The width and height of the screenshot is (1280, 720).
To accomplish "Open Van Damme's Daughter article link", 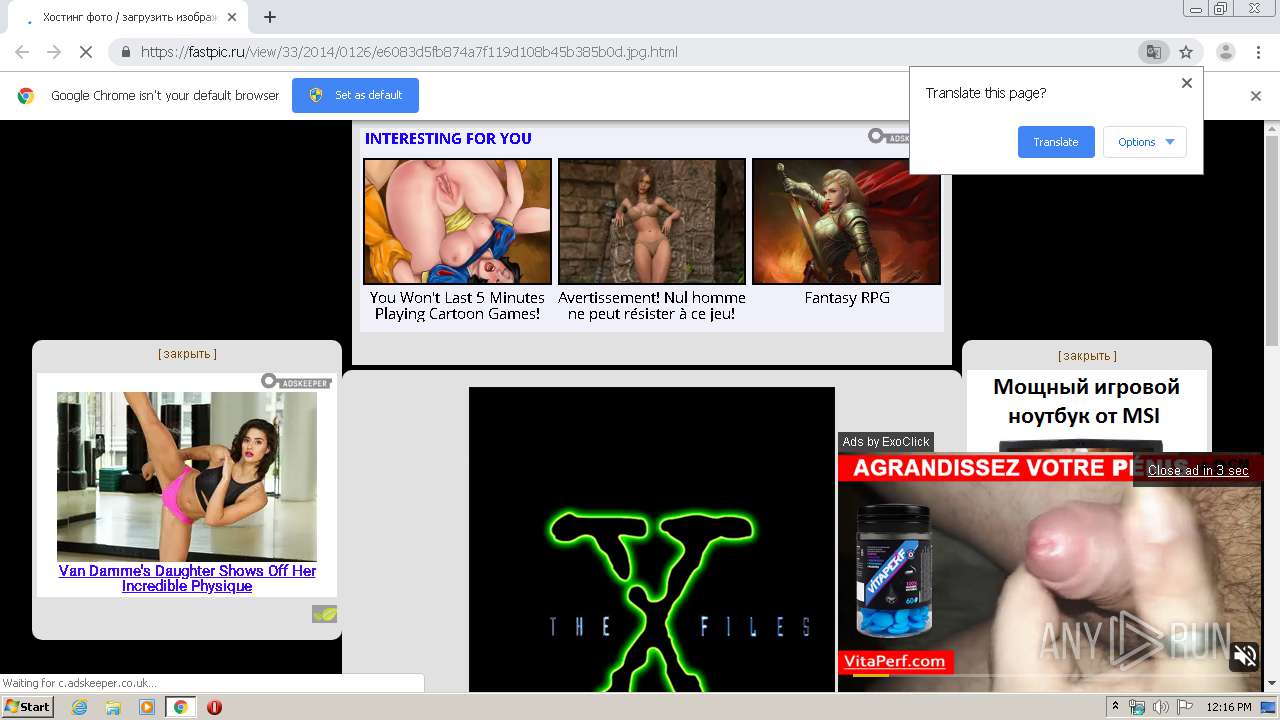I will point(187,579).
